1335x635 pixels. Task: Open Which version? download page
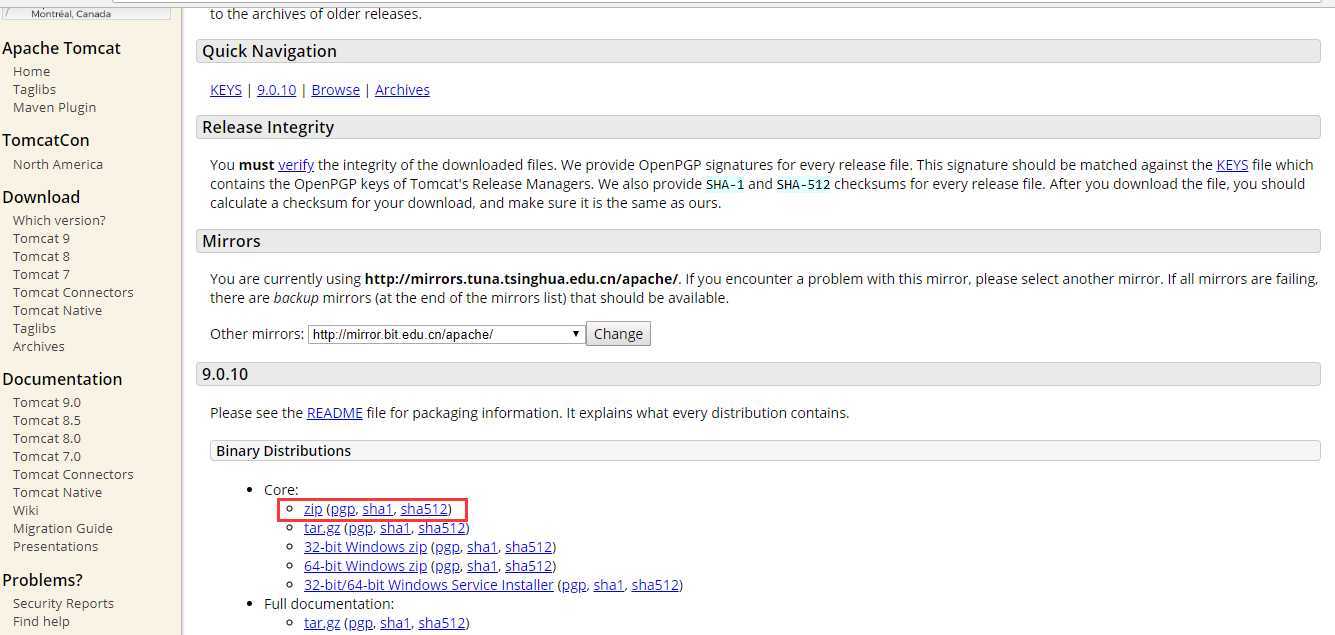click(59, 220)
